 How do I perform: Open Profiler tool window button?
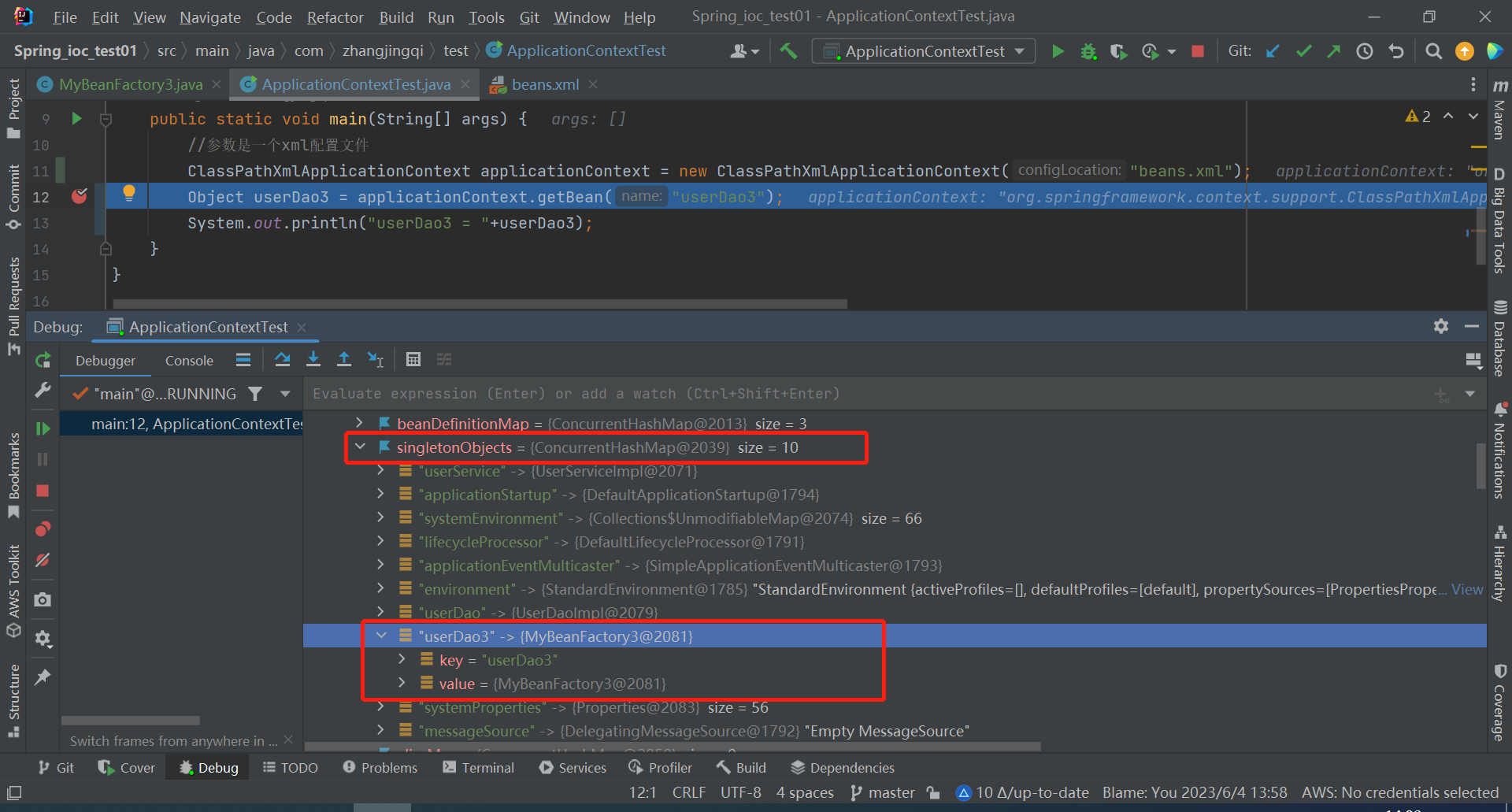pos(661,768)
